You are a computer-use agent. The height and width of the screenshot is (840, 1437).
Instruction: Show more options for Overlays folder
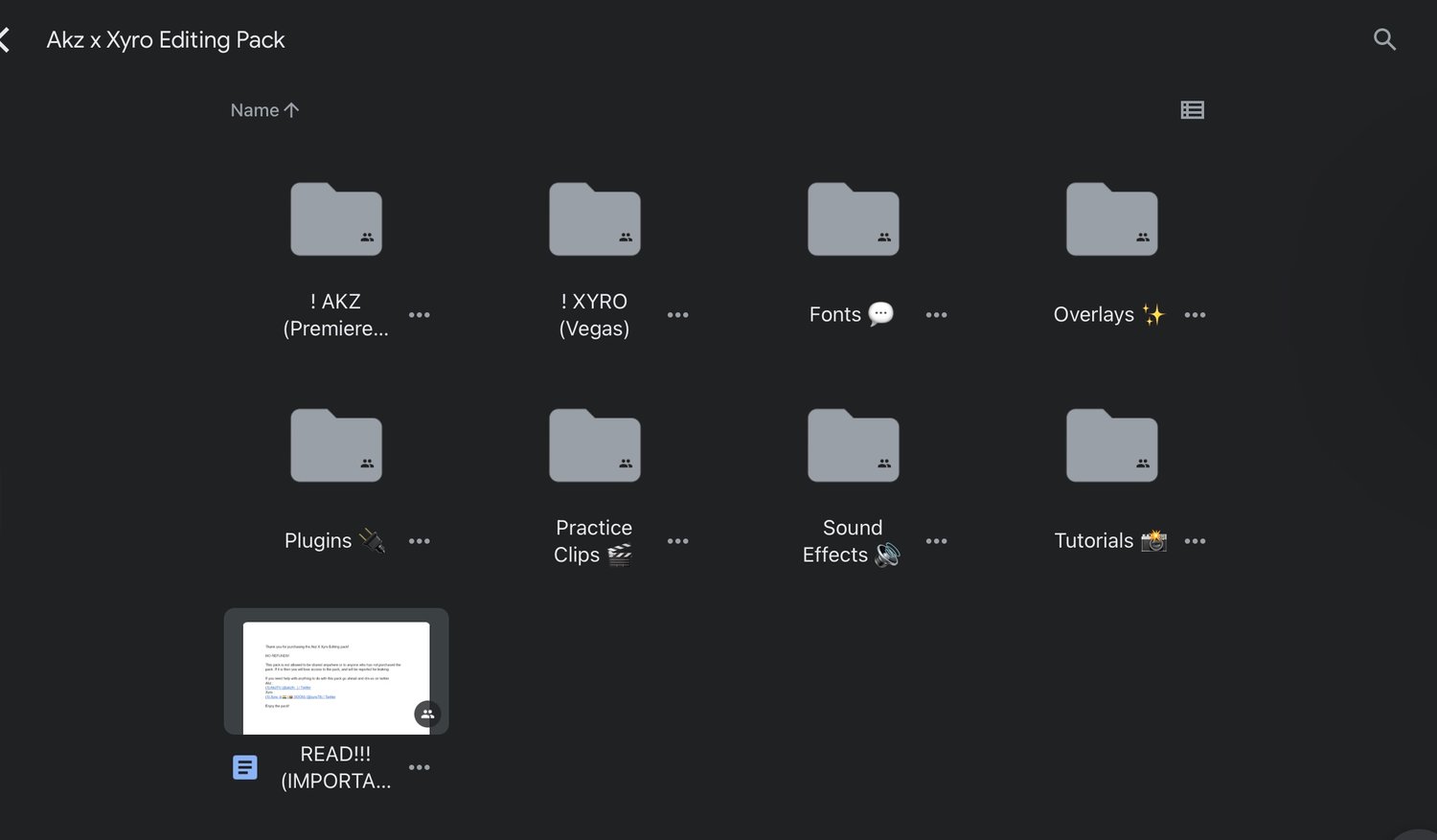(x=1196, y=315)
